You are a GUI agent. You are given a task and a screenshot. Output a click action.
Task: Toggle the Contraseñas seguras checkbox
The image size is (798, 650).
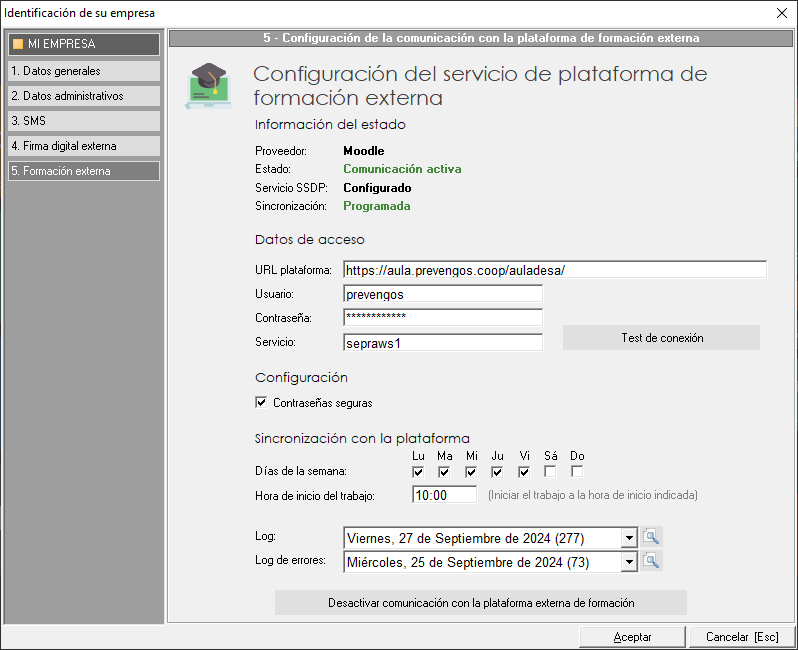tap(262, 403)
